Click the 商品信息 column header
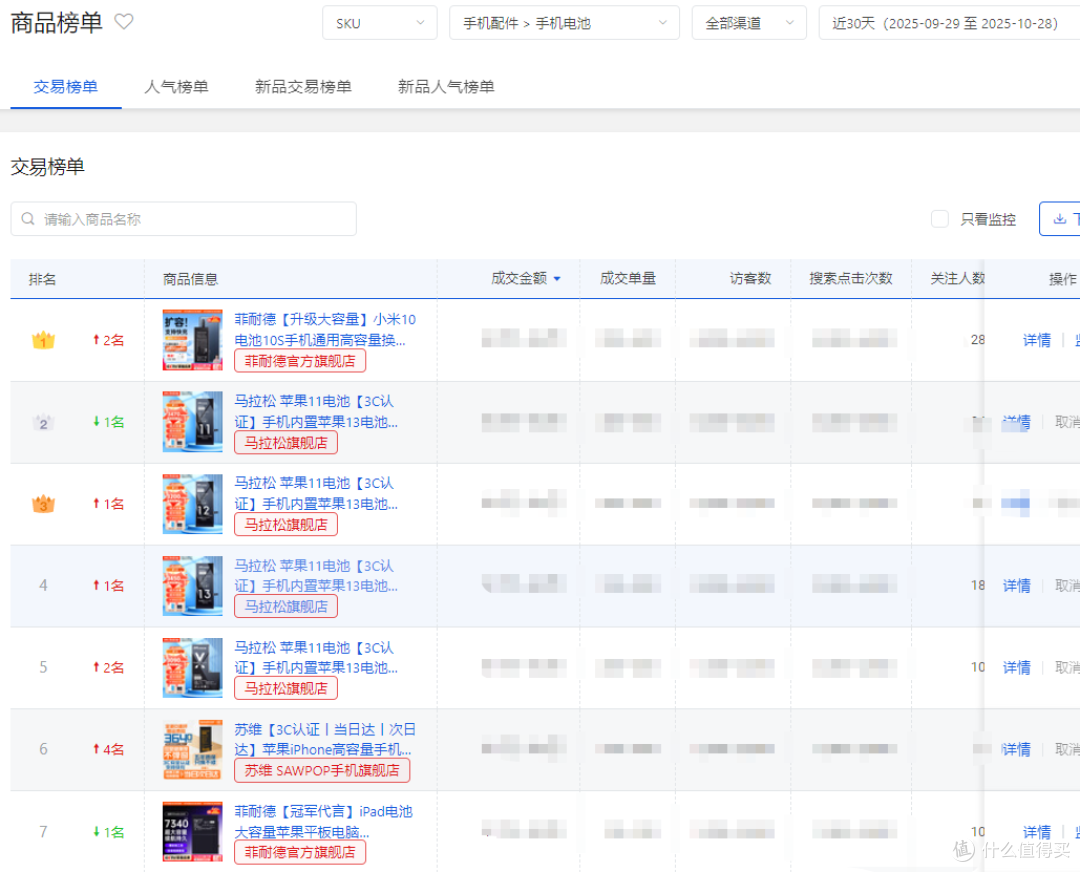 [191, 279]
